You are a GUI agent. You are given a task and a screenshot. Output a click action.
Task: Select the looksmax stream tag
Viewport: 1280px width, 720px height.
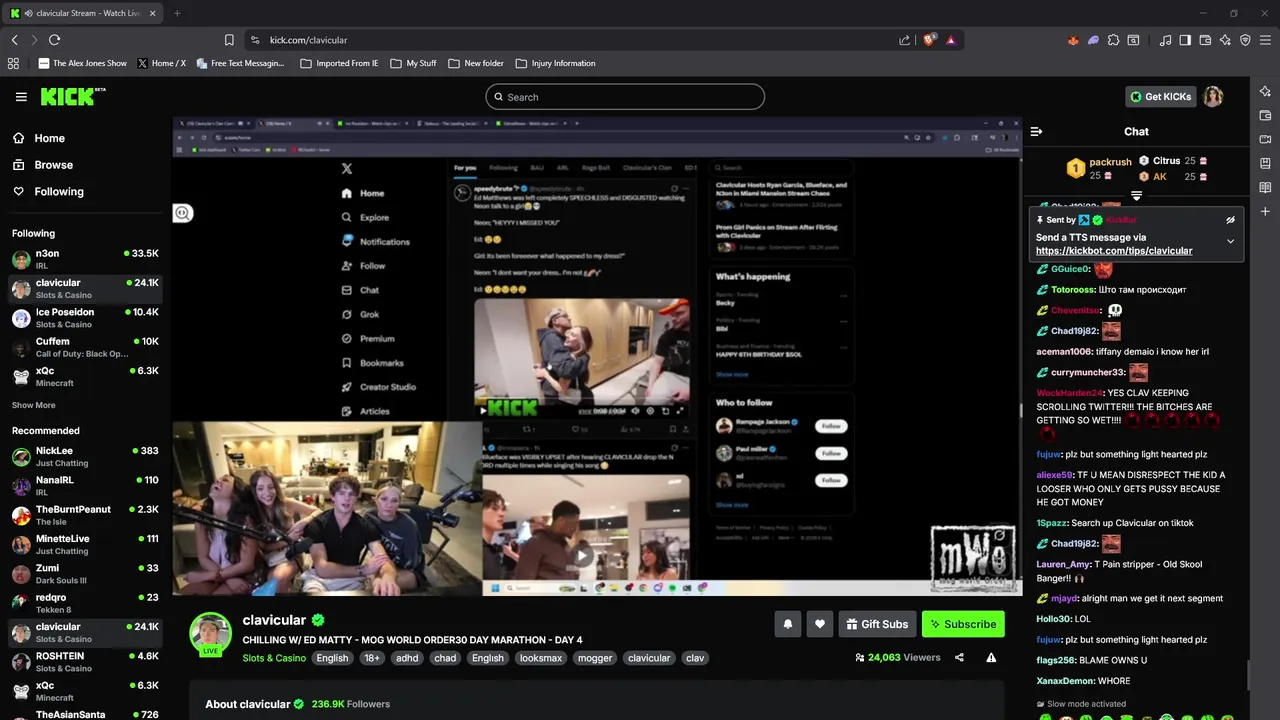coord(541,658)
